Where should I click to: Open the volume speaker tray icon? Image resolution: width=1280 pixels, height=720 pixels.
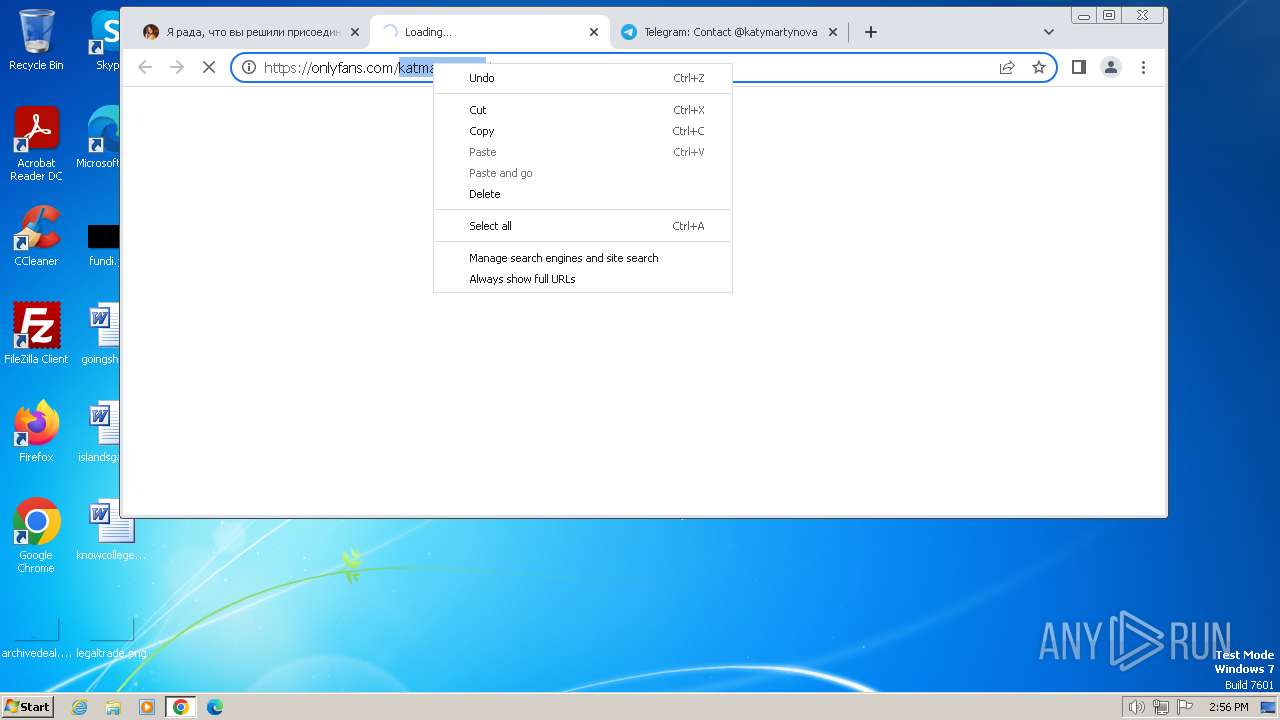click(x=1136, y=707)
